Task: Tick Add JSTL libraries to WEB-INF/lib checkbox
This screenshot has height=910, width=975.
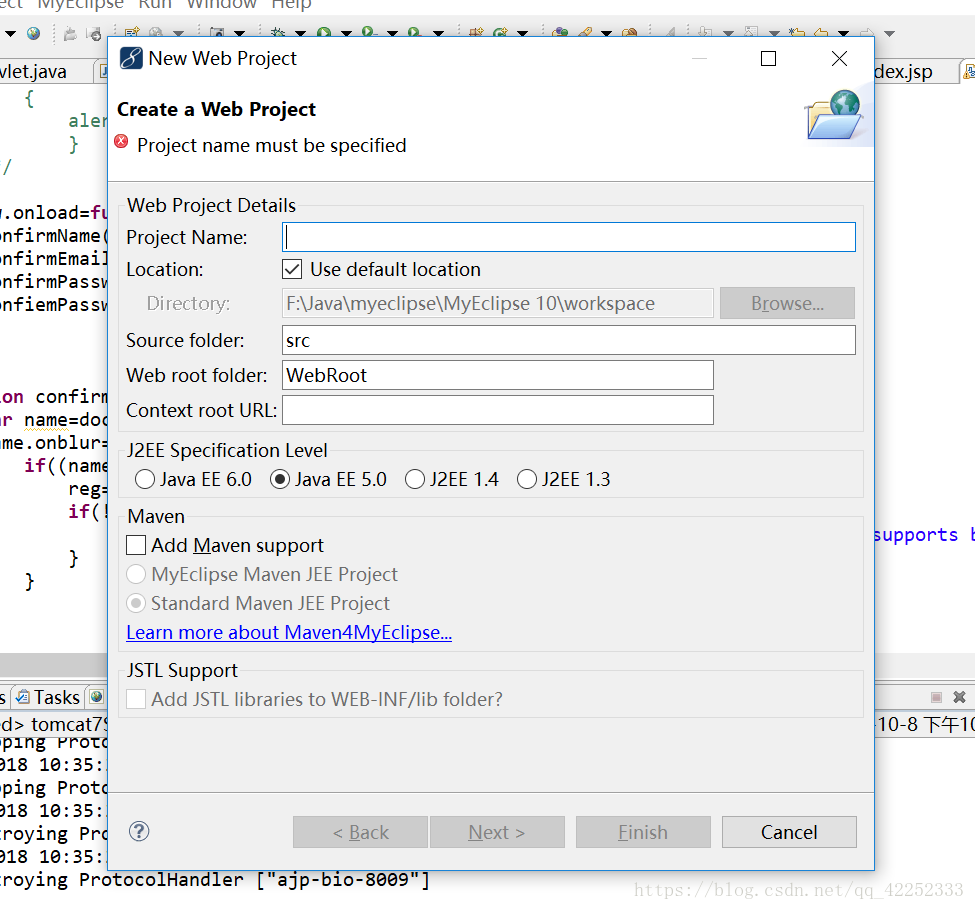Action: (136, 699)
